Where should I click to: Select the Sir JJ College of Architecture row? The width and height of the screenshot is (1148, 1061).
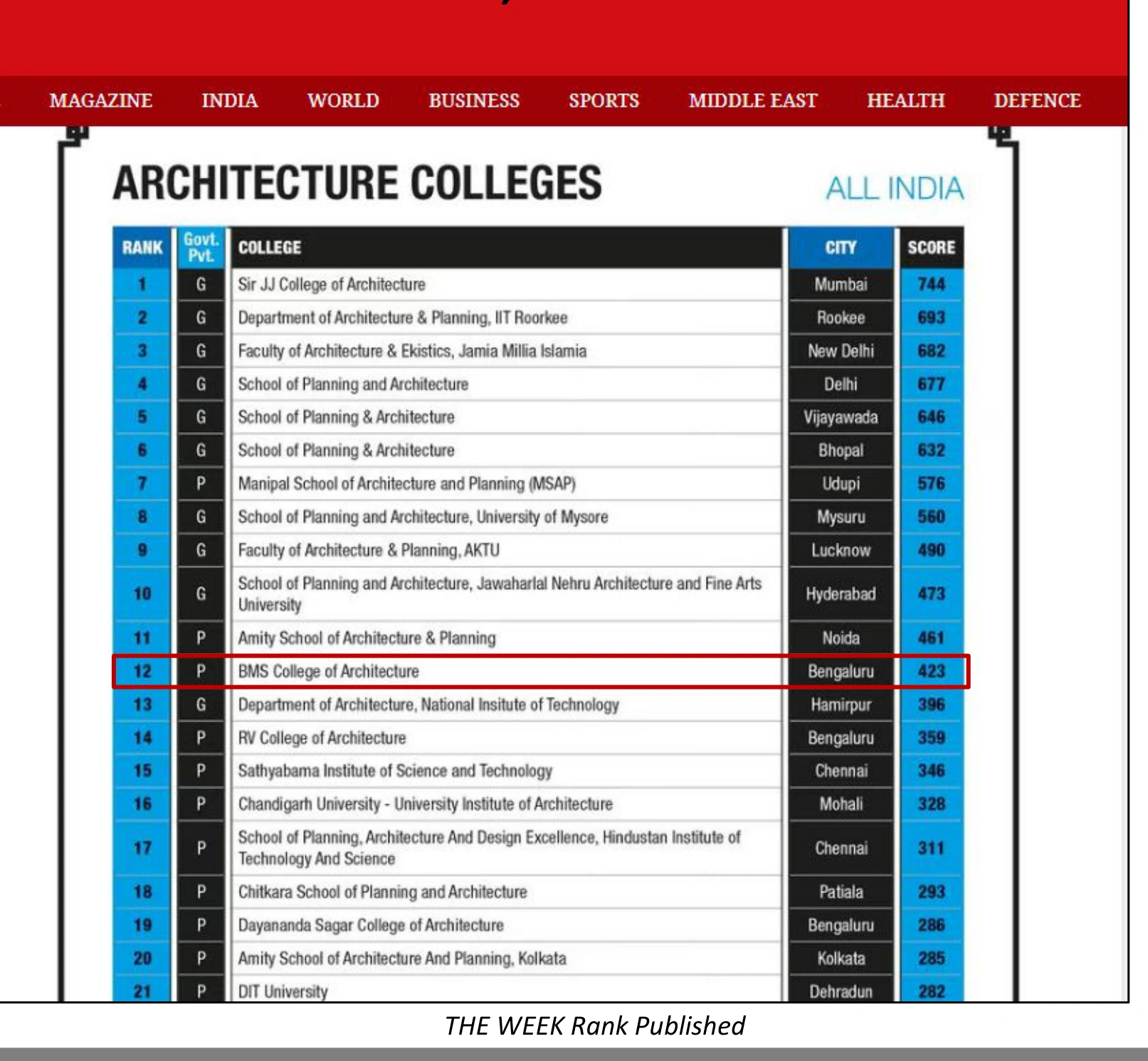(539, 285)
